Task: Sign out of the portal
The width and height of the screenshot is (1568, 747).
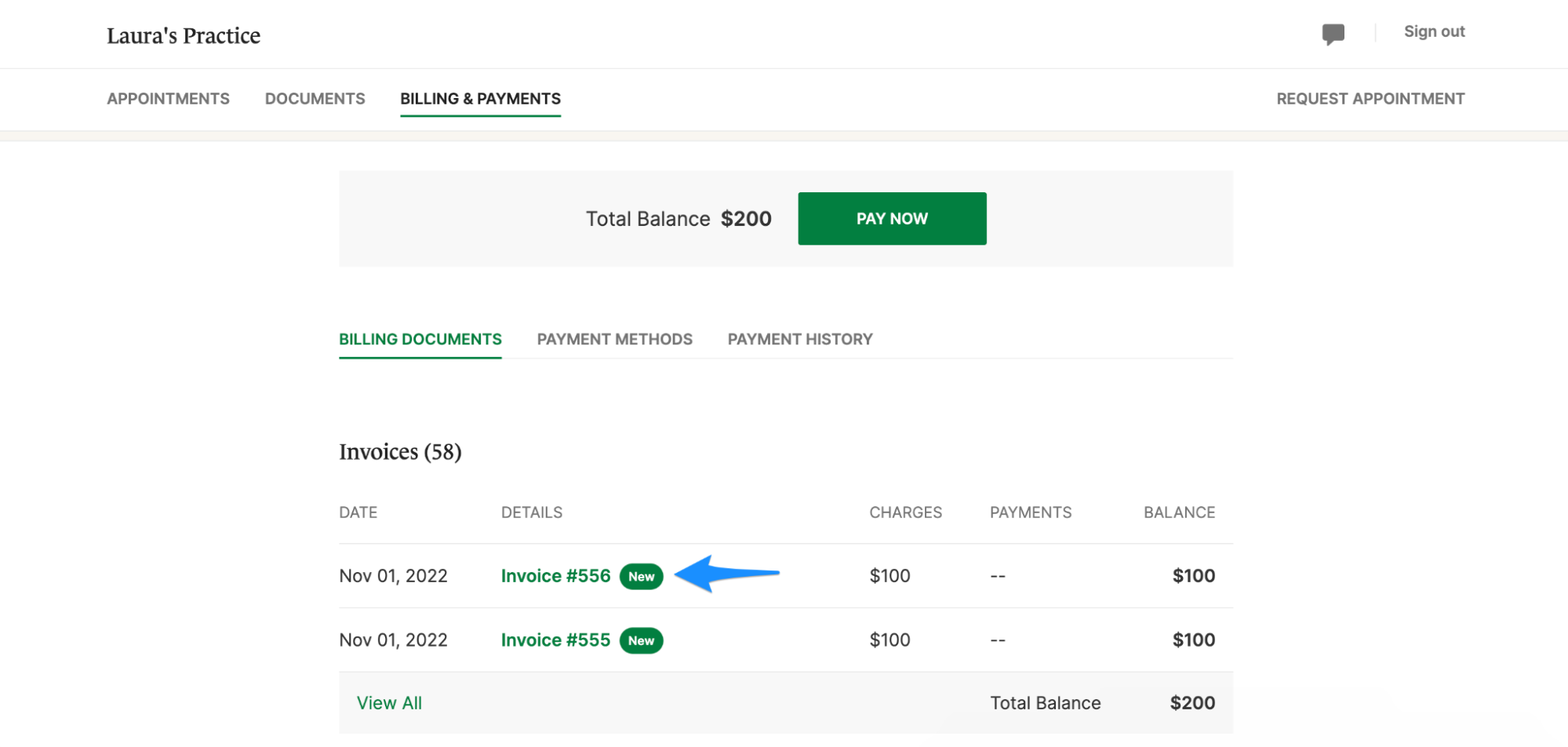Action: [x=1434, y=31]
